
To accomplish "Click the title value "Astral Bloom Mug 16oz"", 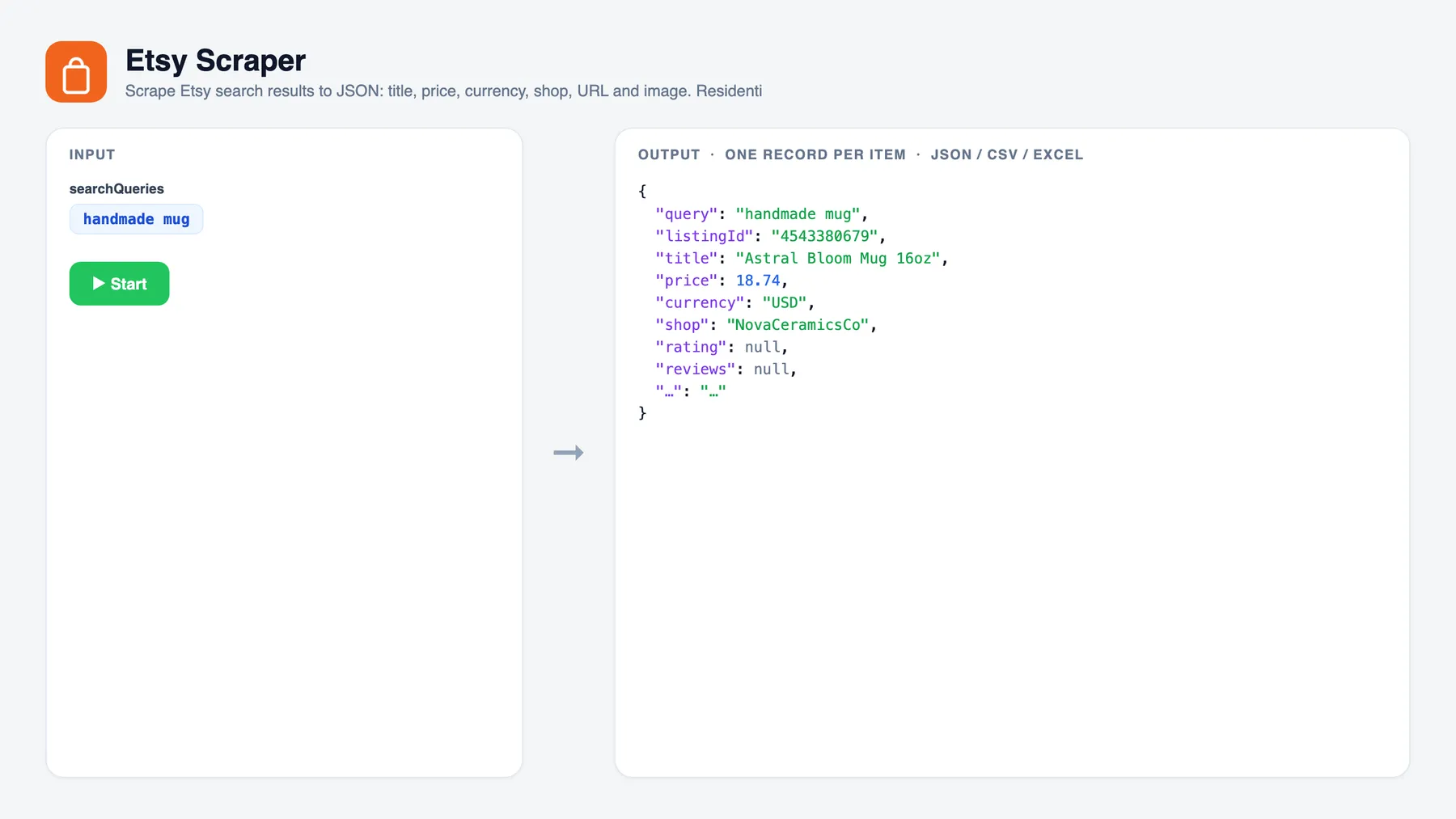I will (837, 258).
